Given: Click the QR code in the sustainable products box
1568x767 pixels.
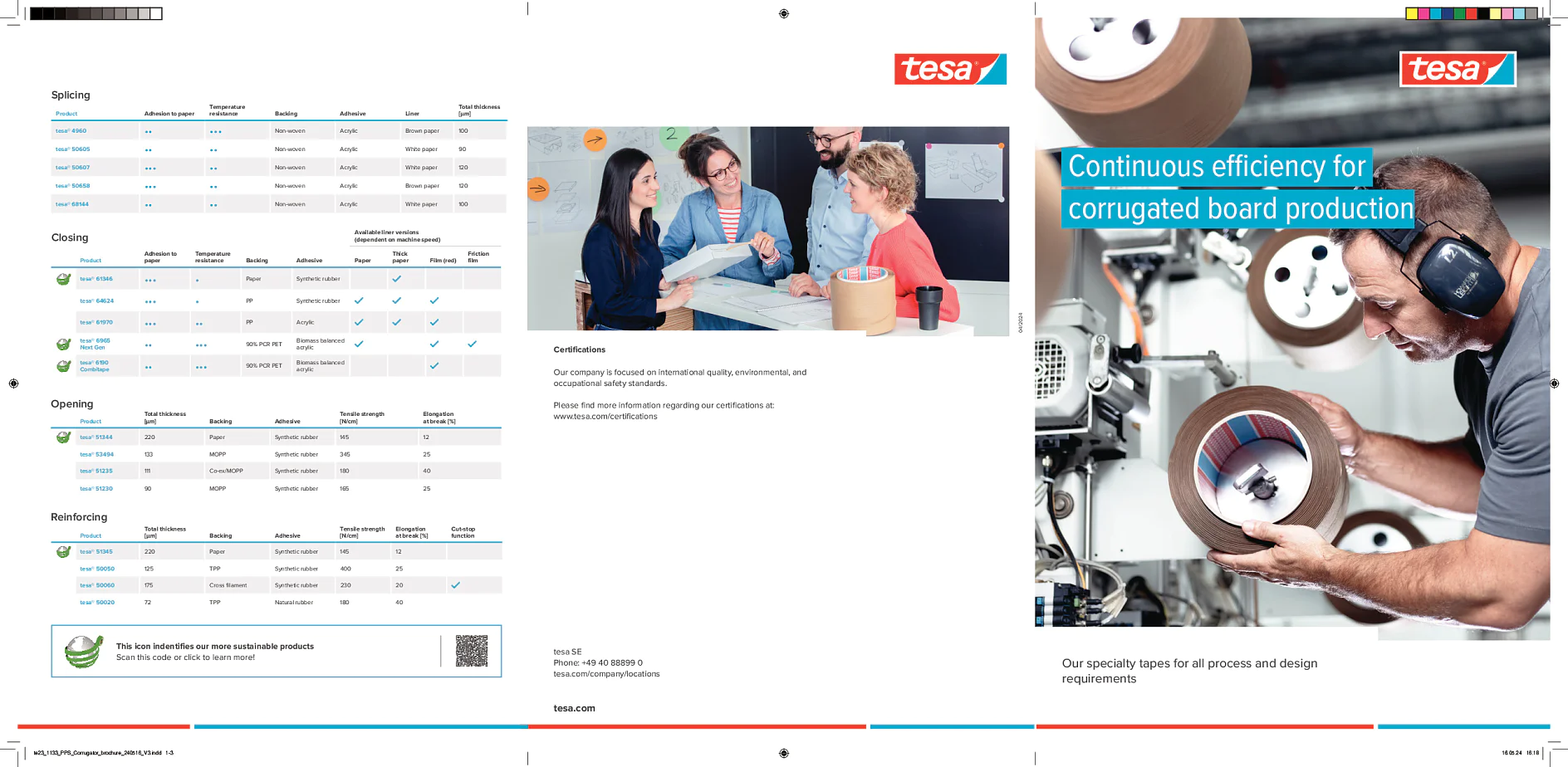Looking at the screenshot, I should (x=472, y=651).
